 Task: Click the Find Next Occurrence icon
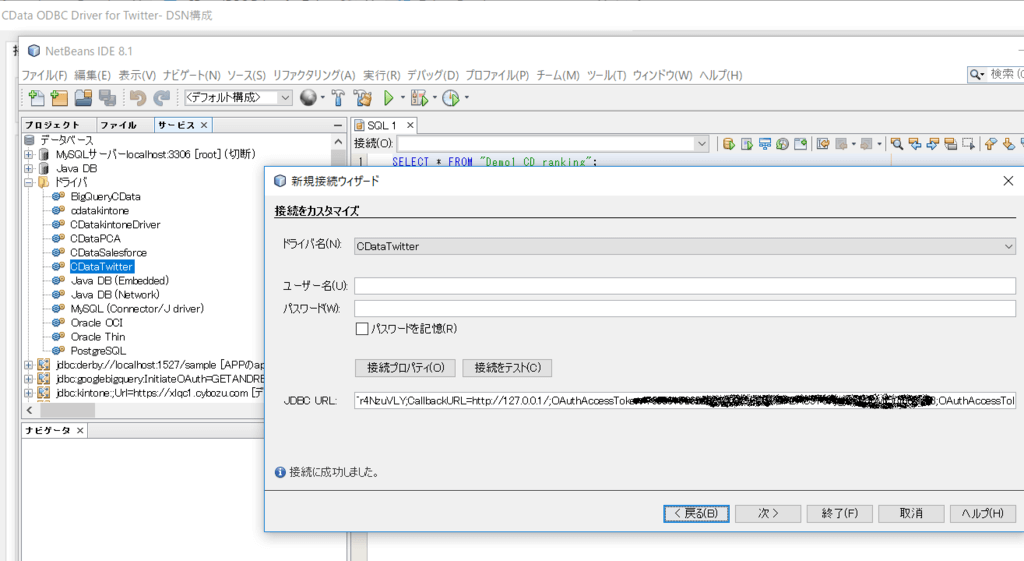coord(933,144)
